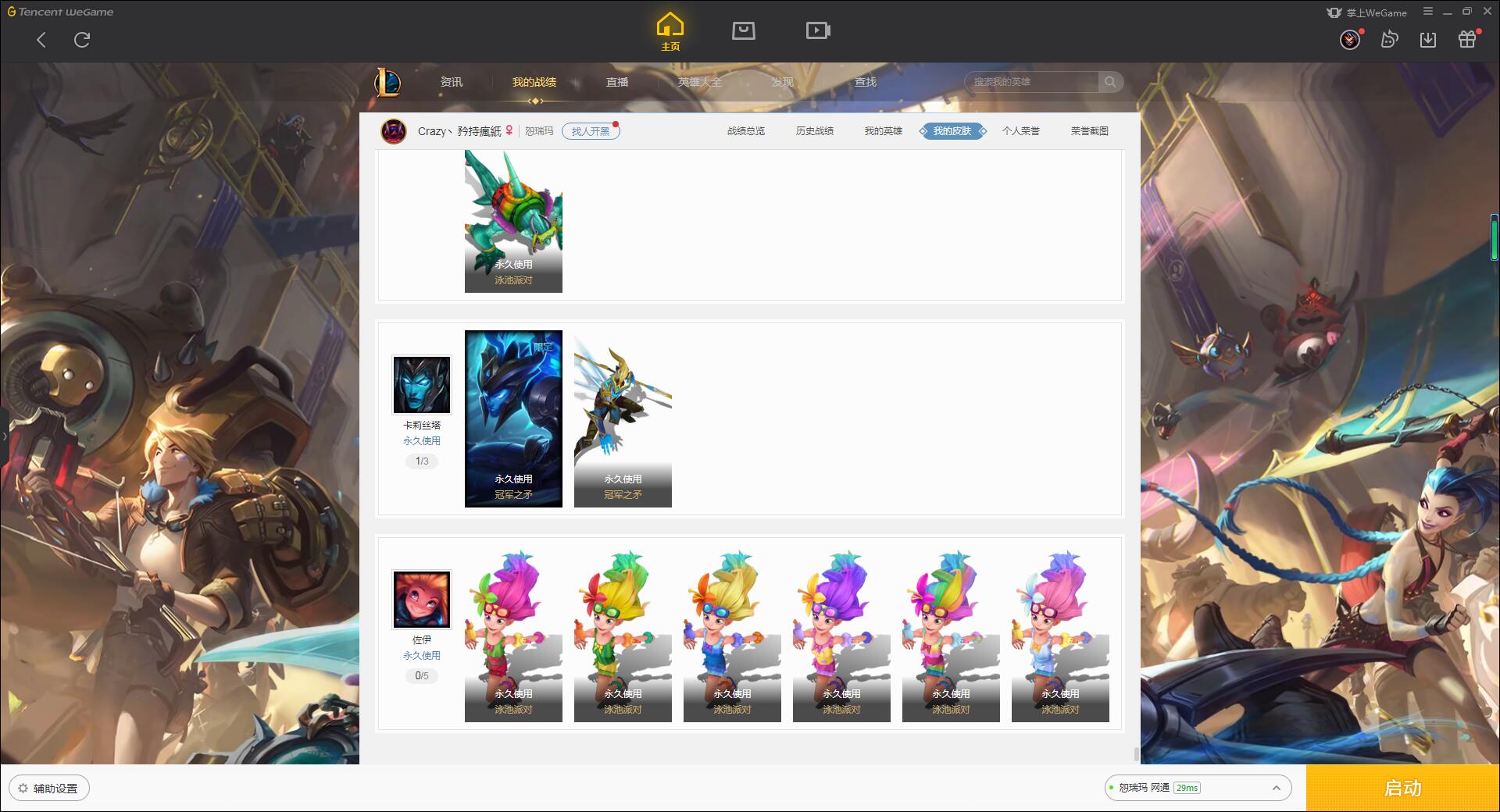Select fourth 佐伊 skin with purple hair

click(841, 633)
